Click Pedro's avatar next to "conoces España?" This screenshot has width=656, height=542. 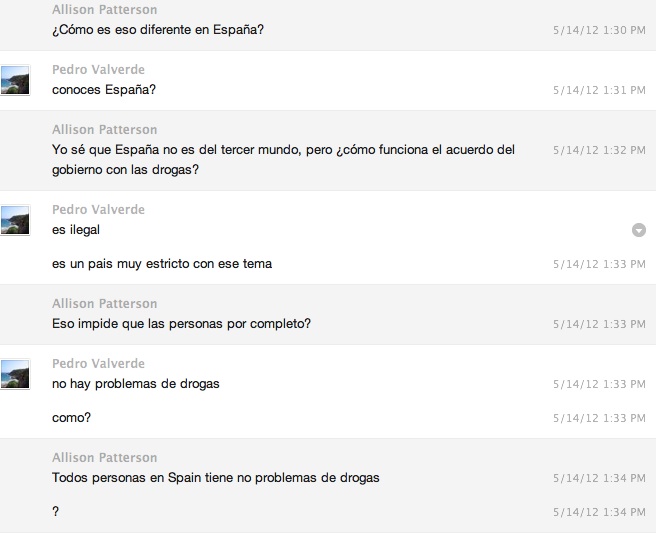coord(15,81)
